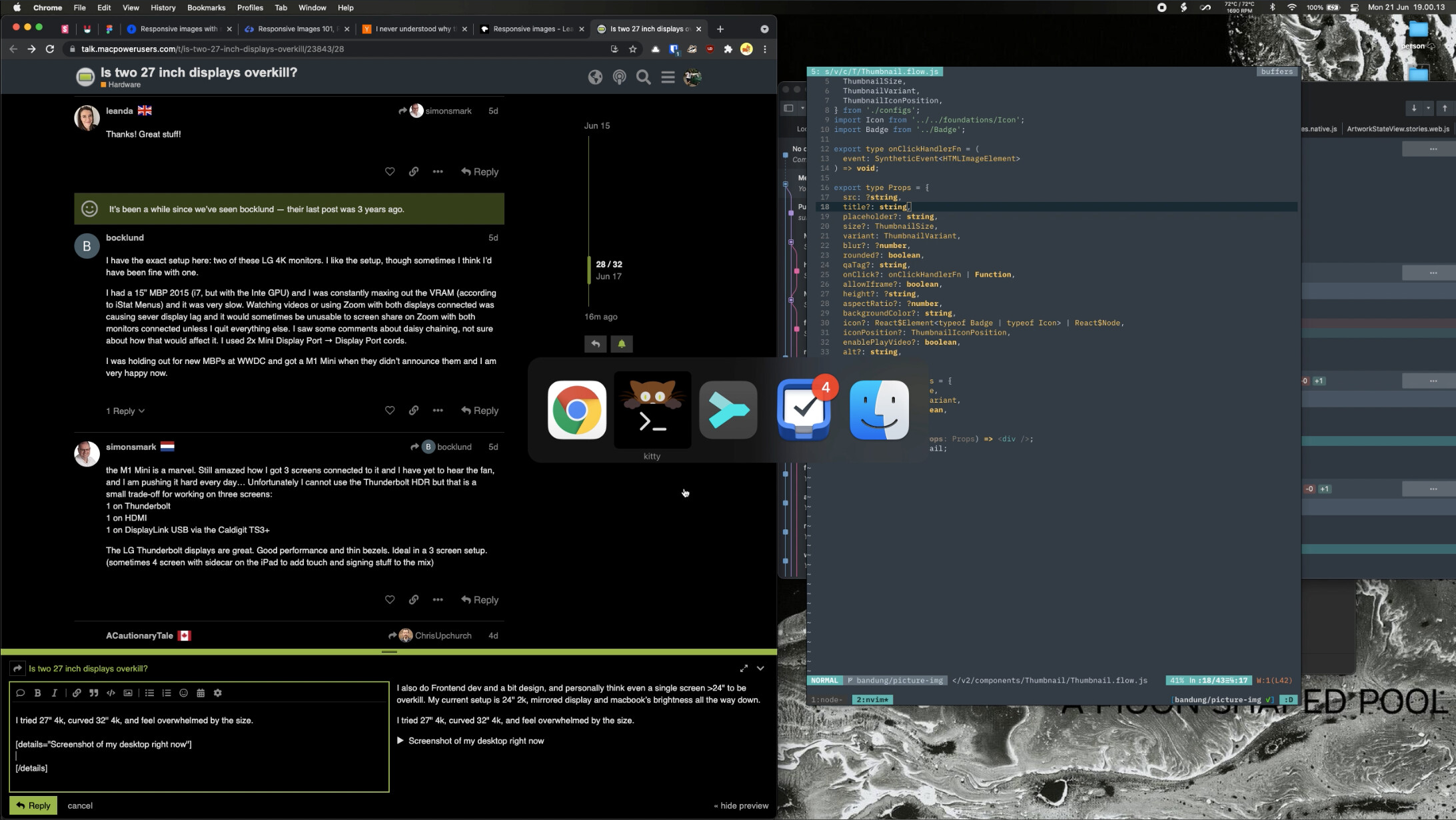Open the Bookmarks menu in menu bar
The width and height of the screenshot is (1456, 820).
(206, 7)
